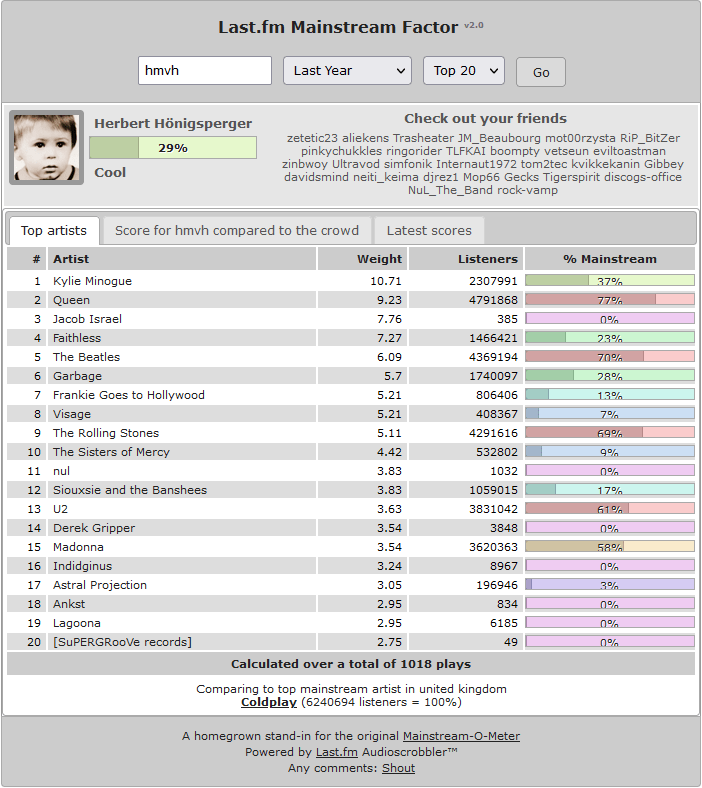Open friend Internaut1972 link

[x=476, y=164]
